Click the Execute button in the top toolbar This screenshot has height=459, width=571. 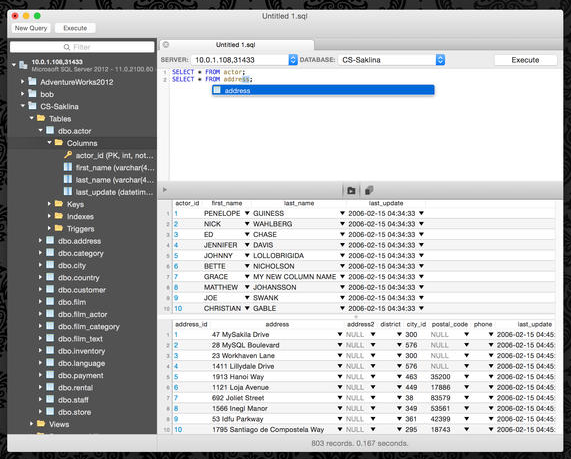coord(75,28)
